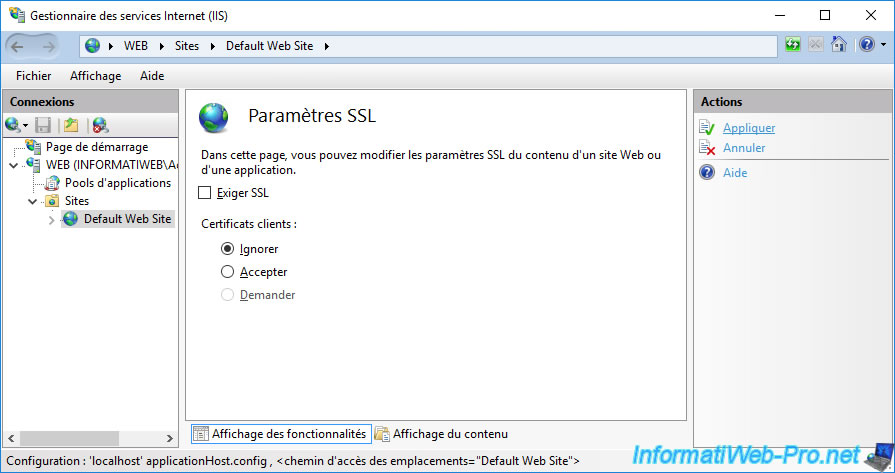The image size is (895, 473).
Task: Expand the Default Web Site tree node
Action: tap(52, 219)
